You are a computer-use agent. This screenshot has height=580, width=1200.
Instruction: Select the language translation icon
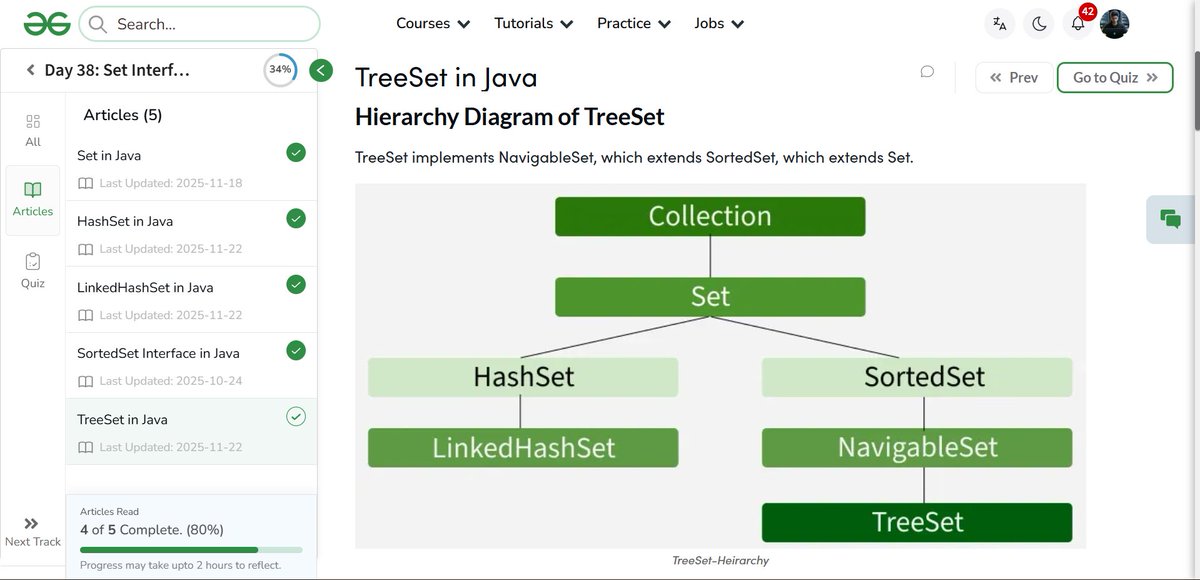pos(999,22)
